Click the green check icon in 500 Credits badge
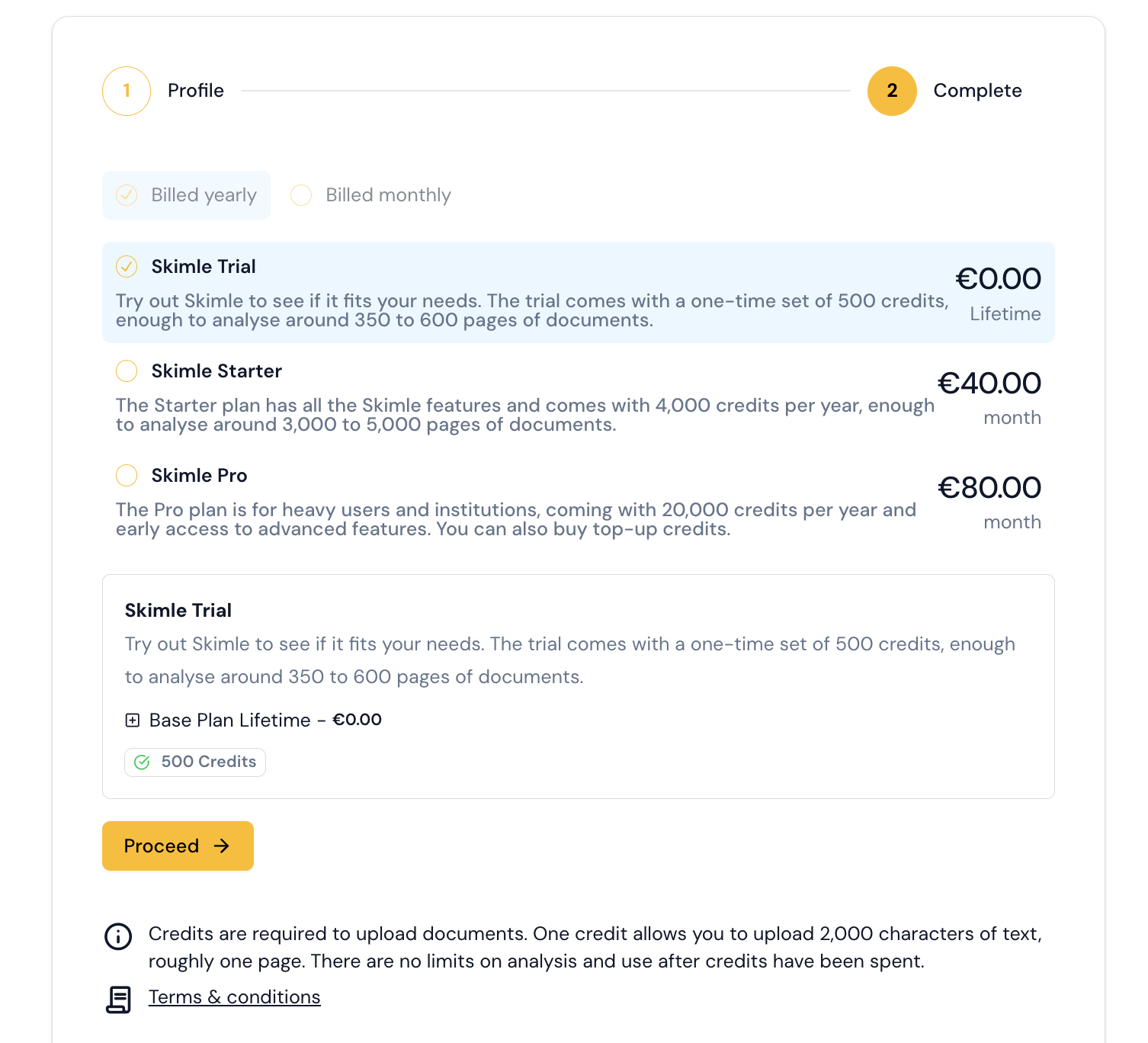This screenshot has width=1148, height=1043. click(x=142, y=762)
